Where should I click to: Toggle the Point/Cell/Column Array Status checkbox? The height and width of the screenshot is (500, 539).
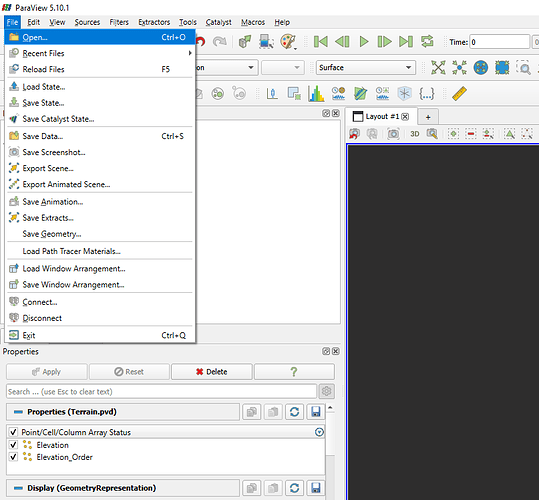pyautogui.click(x=13, y=432)
